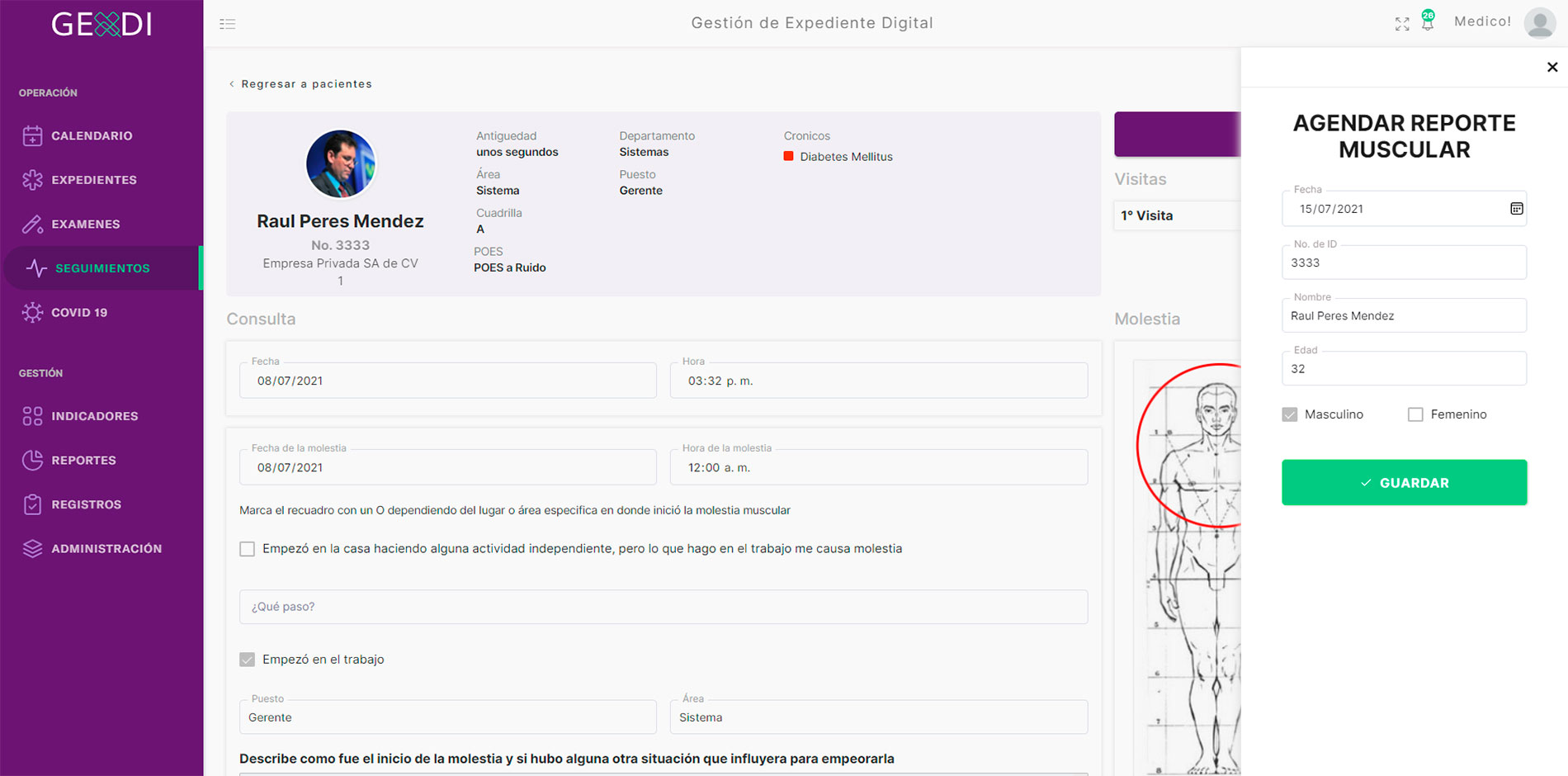1568x776 pixels.
Task: Open Expedientes icon in sidebar
Action: (x=32, y=180)
